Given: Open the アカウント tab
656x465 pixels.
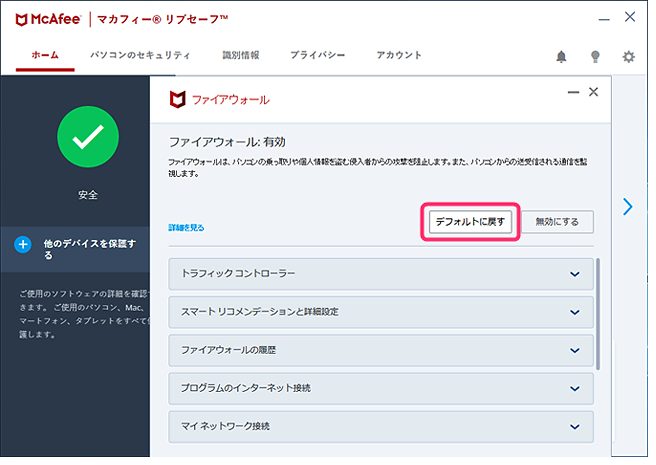Looking at the screenshot, I should [x=399, y=55].
